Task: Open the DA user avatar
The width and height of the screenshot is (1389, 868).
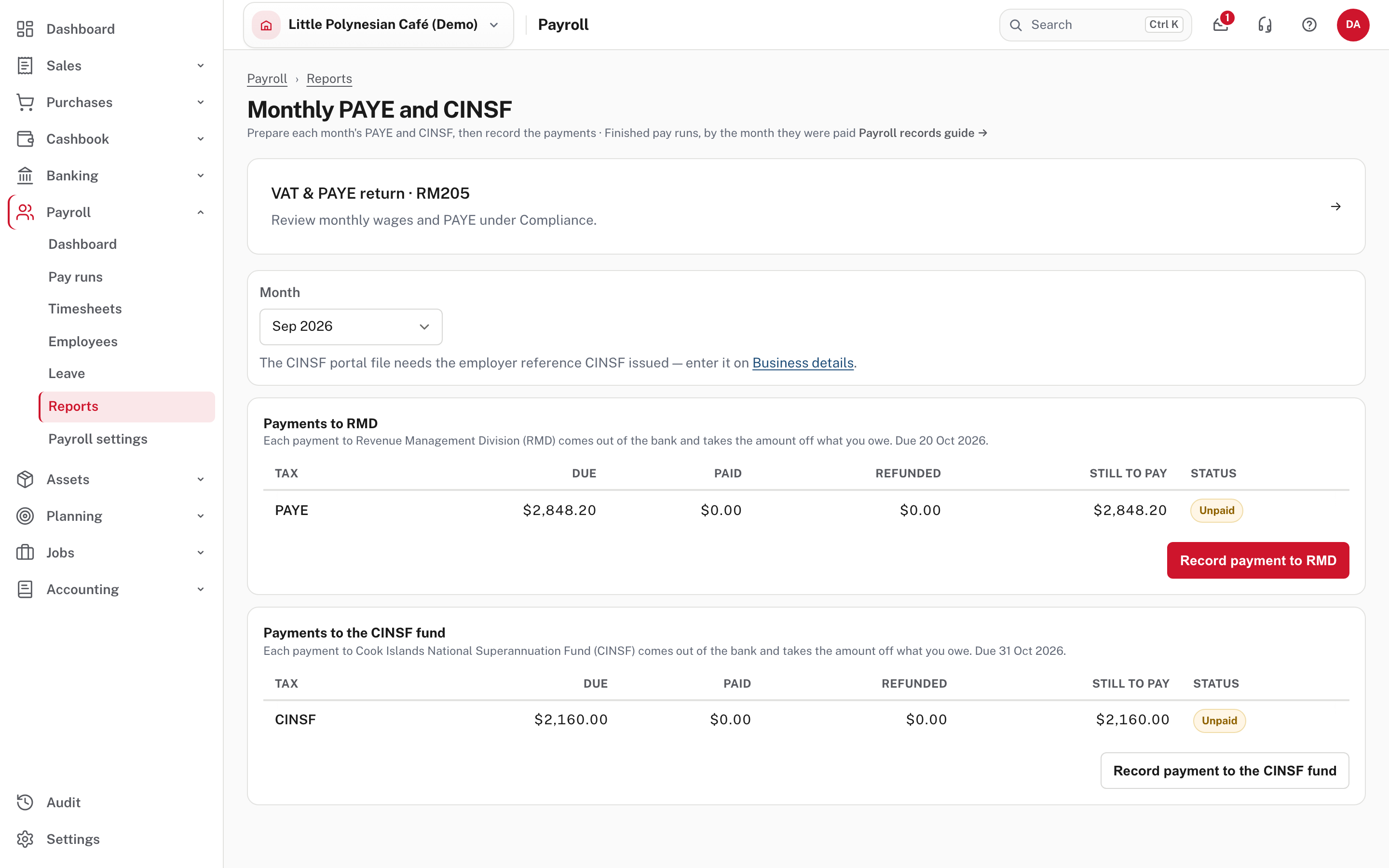Action: point(1353,25)
